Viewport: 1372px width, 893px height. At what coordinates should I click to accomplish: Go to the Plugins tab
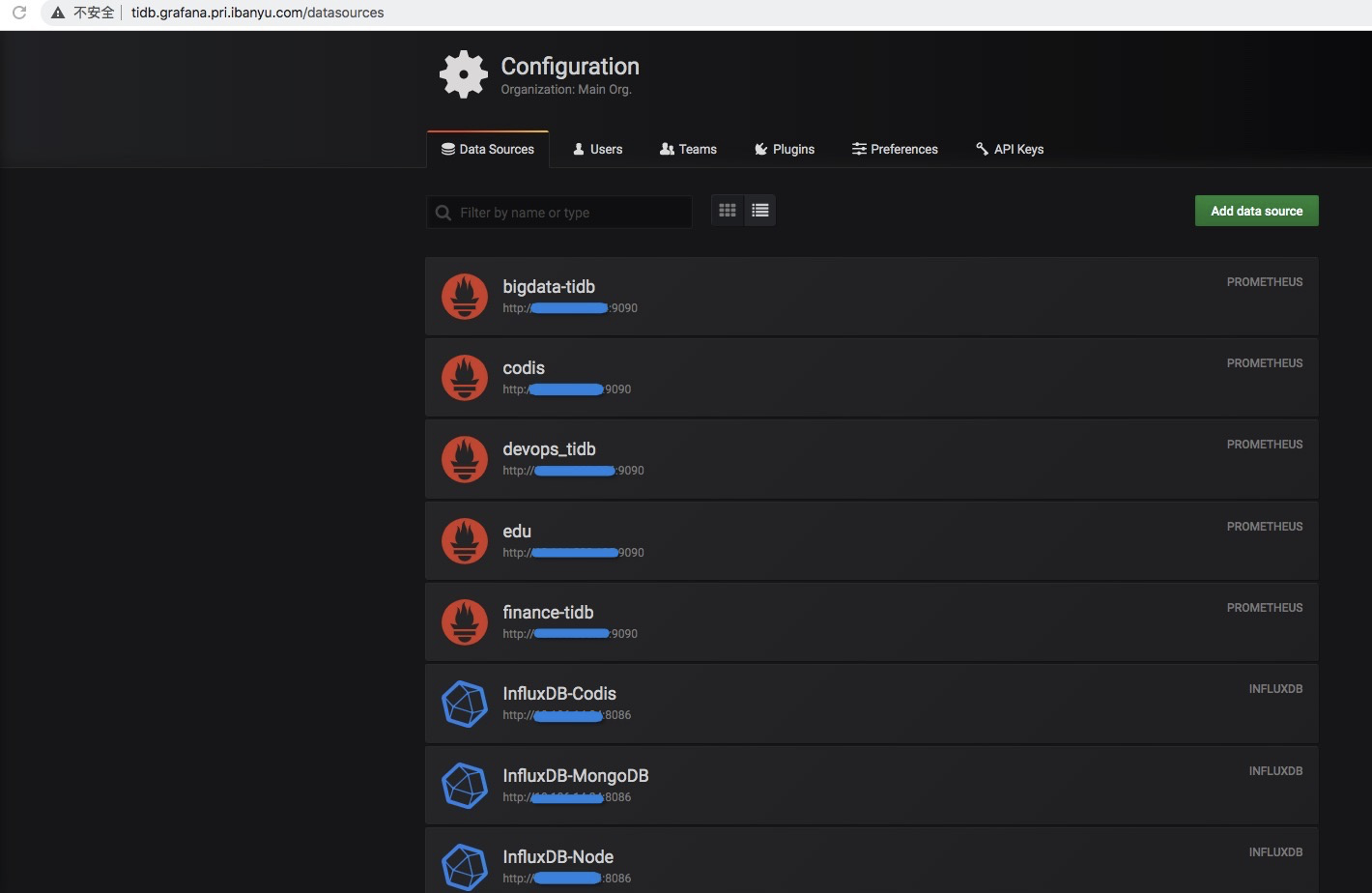tap(785, 149)
